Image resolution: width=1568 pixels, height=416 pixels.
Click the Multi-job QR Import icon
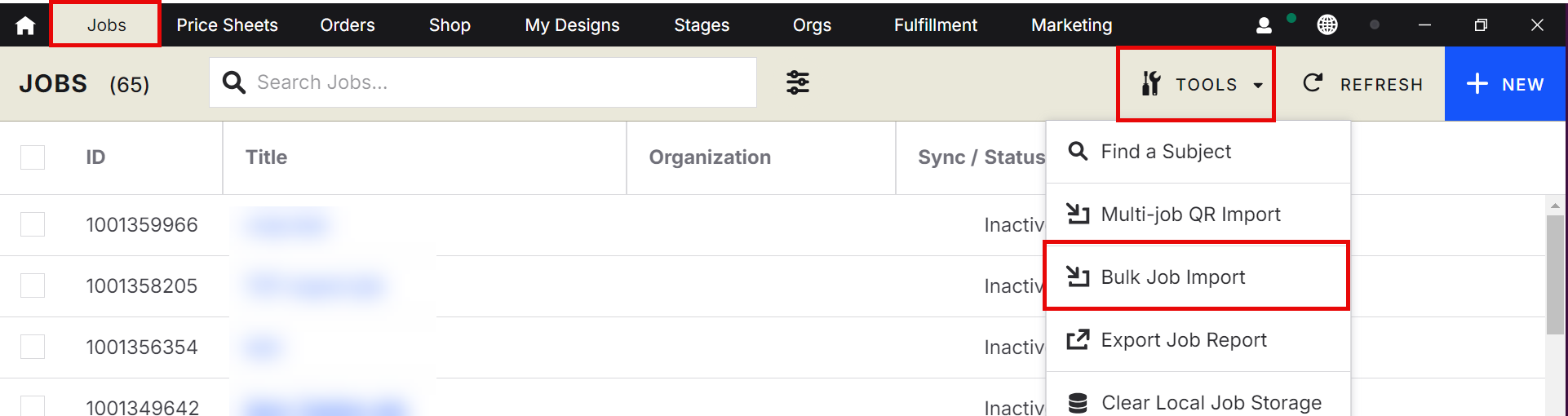[x=1078, y=214]
